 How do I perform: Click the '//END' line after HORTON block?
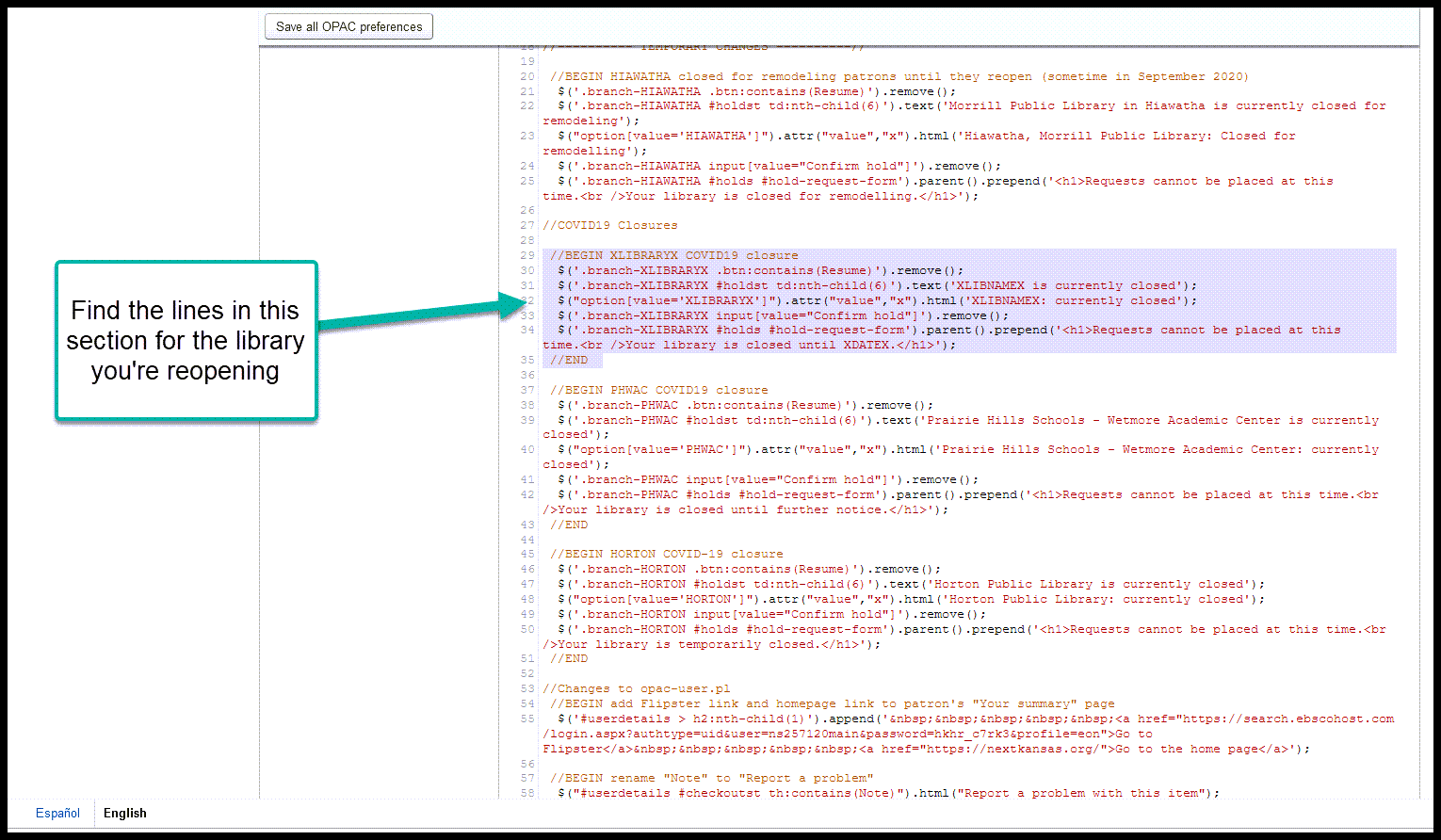tap(569, 658)
